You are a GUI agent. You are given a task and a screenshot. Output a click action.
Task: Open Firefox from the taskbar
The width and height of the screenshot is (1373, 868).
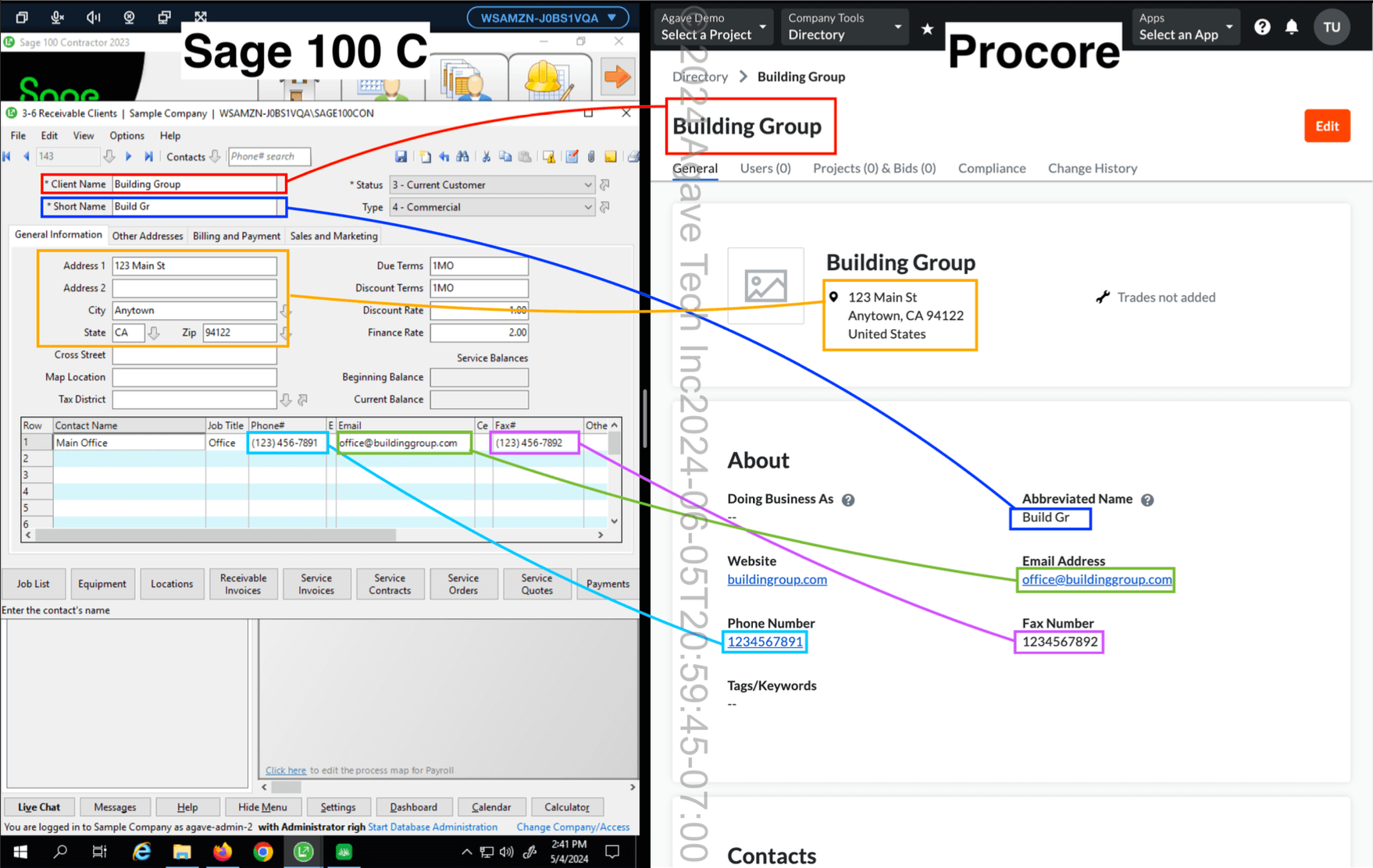223,852
